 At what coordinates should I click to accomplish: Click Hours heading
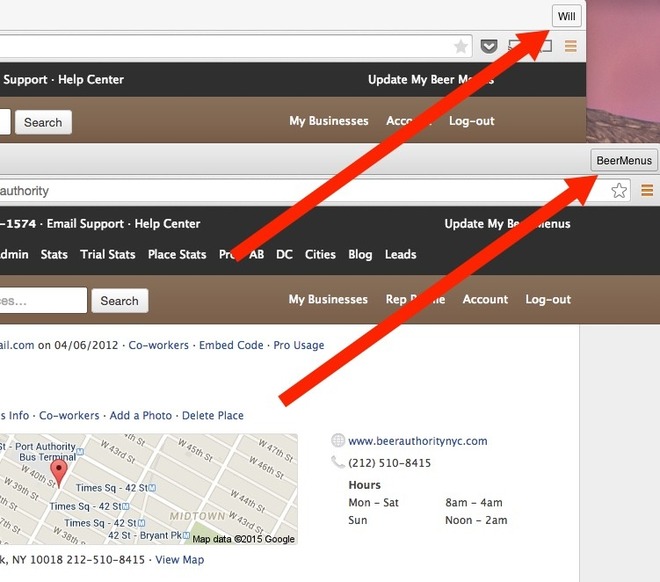pos(365,485)
